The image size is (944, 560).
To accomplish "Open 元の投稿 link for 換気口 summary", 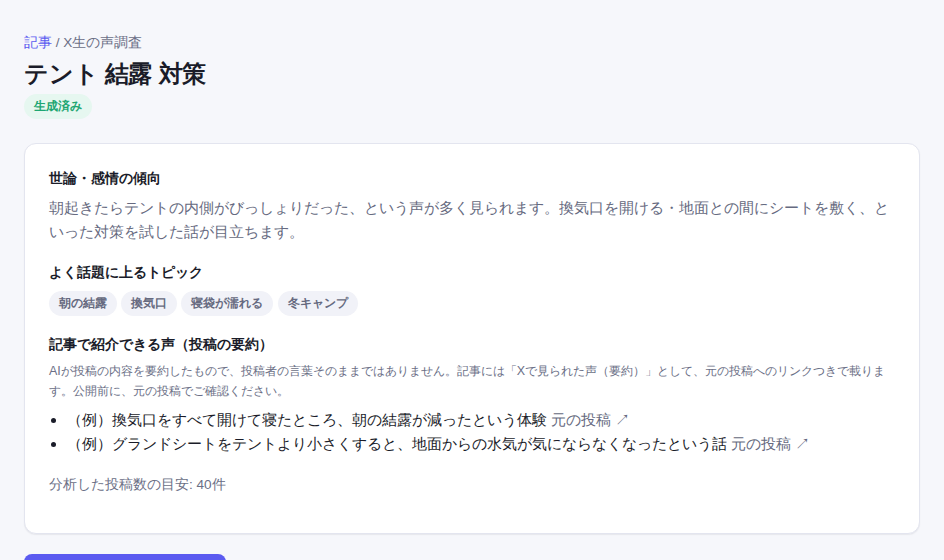I will click(x=589, y=420).
